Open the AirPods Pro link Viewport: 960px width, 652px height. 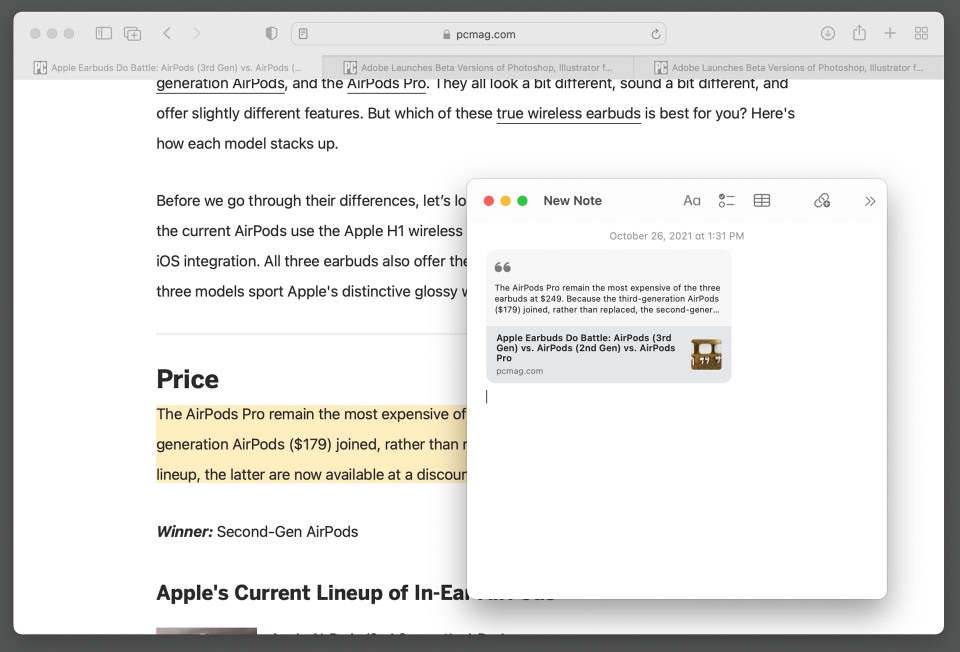coord(386,84)
